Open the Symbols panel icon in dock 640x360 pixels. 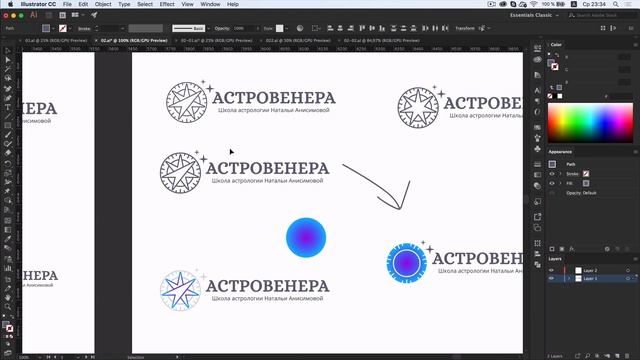click(538, 149)
